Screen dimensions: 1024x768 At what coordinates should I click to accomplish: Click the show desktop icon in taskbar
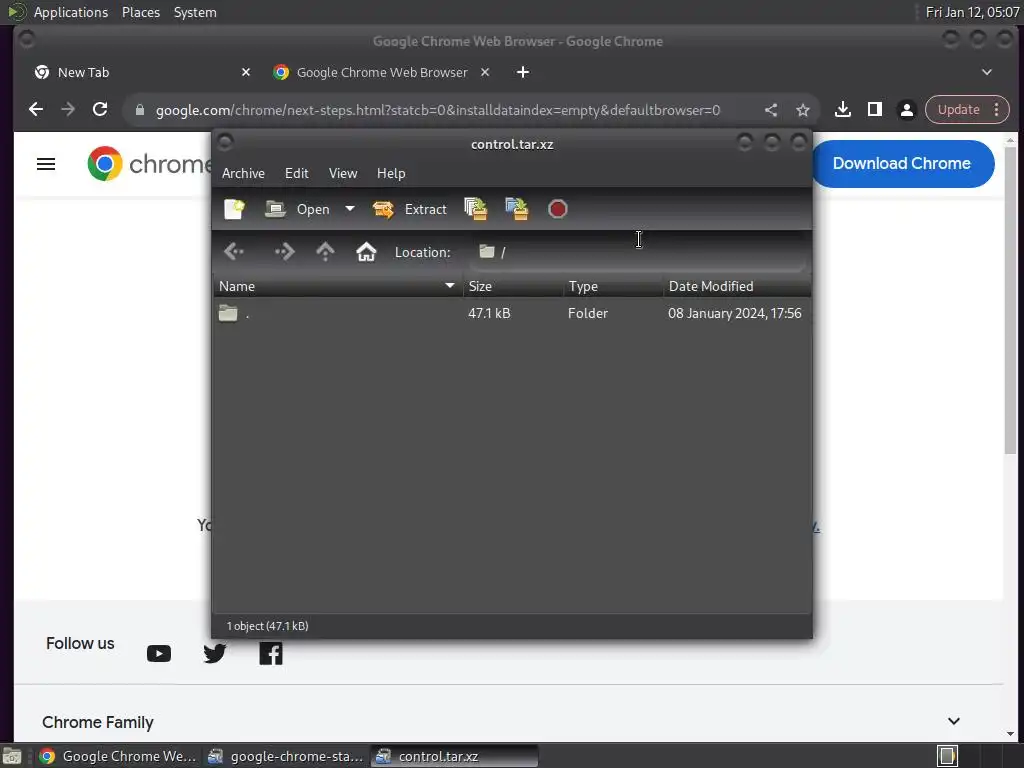[12, 756]
